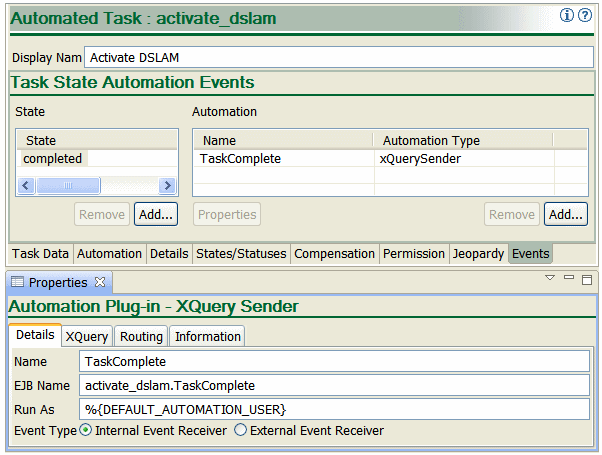Open the Properties view menu triangle
This screenshot has width=602, height=455.
550,278
